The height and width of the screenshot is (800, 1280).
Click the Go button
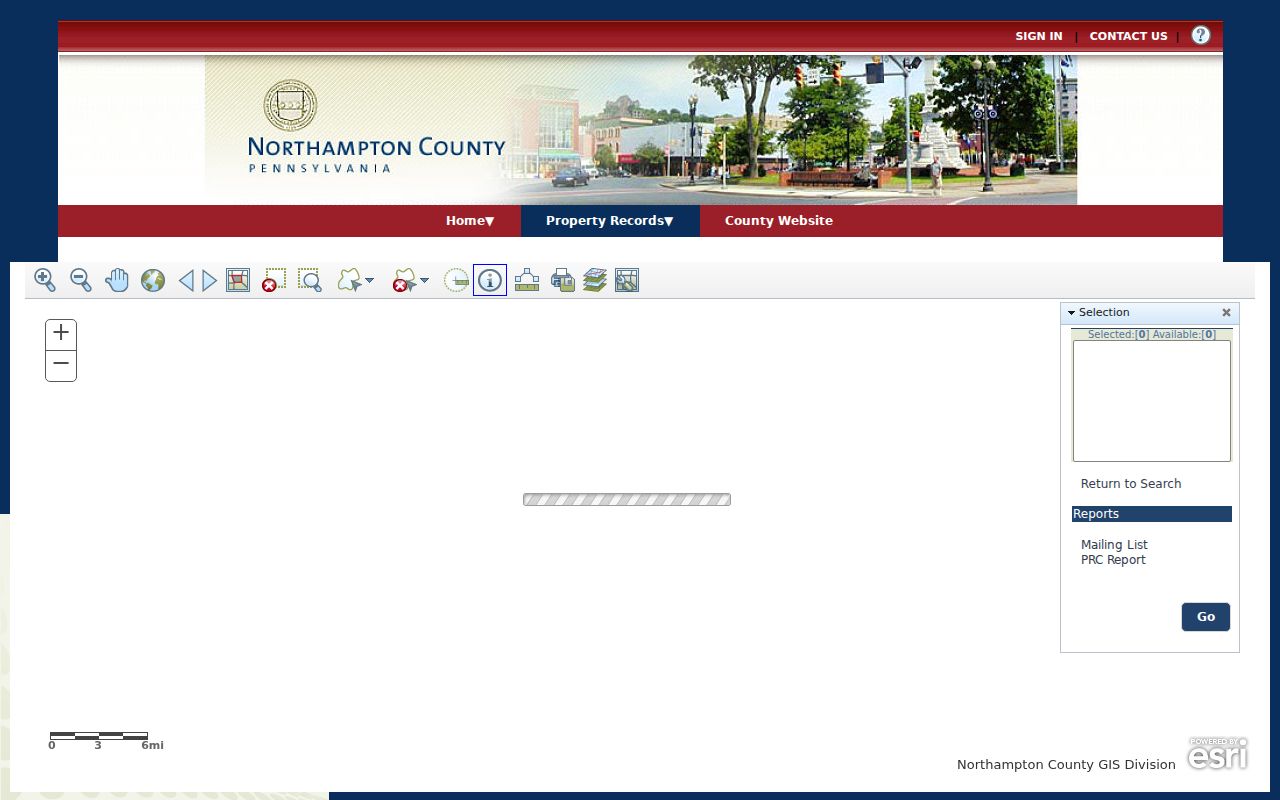pyautogui.click(x=1206, y=617)
